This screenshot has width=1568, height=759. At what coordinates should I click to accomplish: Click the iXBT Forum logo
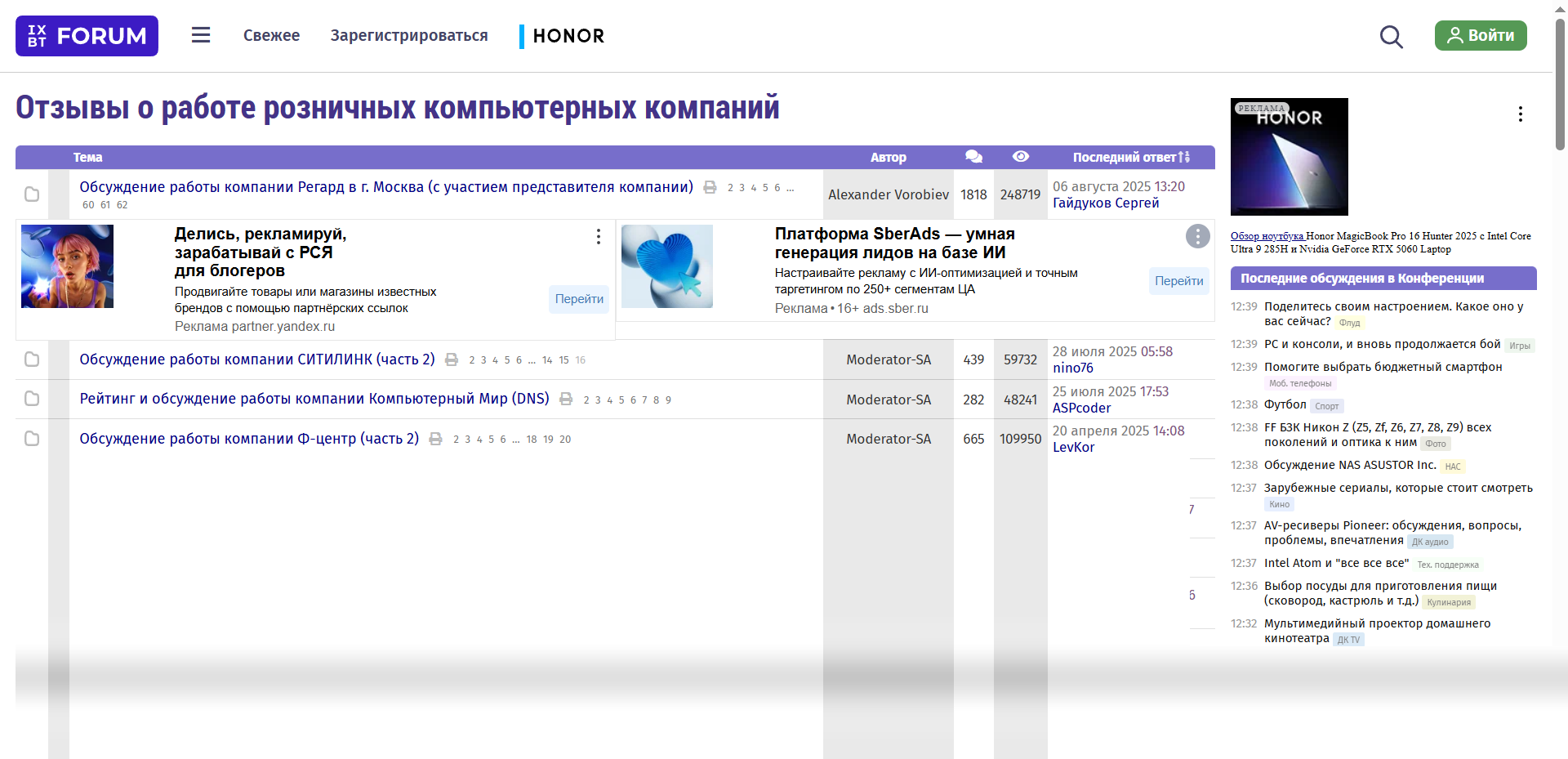[x=87, y=36]
